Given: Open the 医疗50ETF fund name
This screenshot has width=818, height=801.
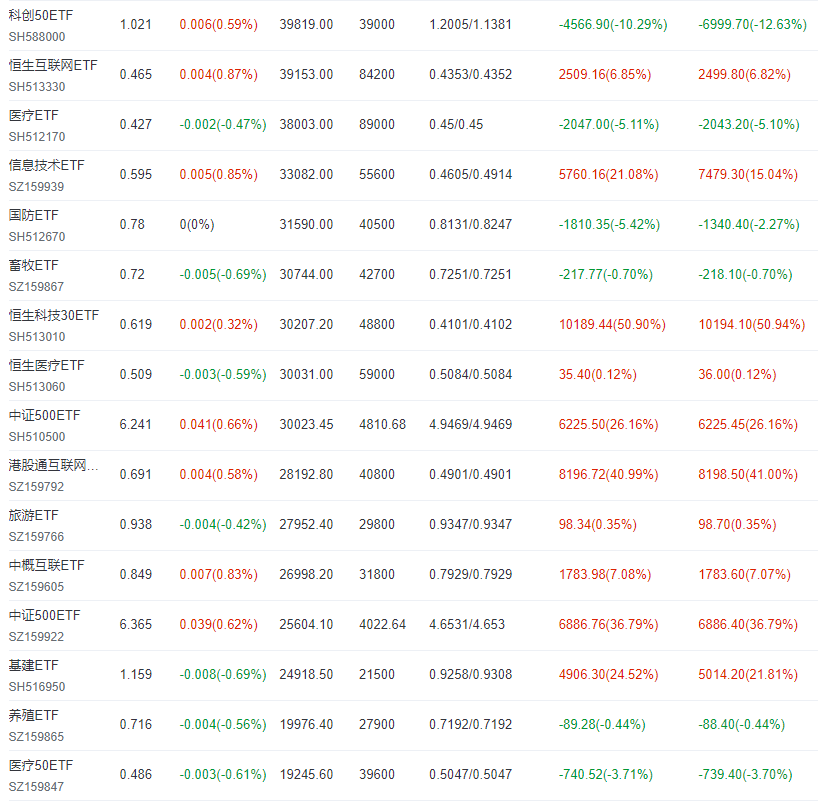Looking at the screenshot, I should pos(41,766).
